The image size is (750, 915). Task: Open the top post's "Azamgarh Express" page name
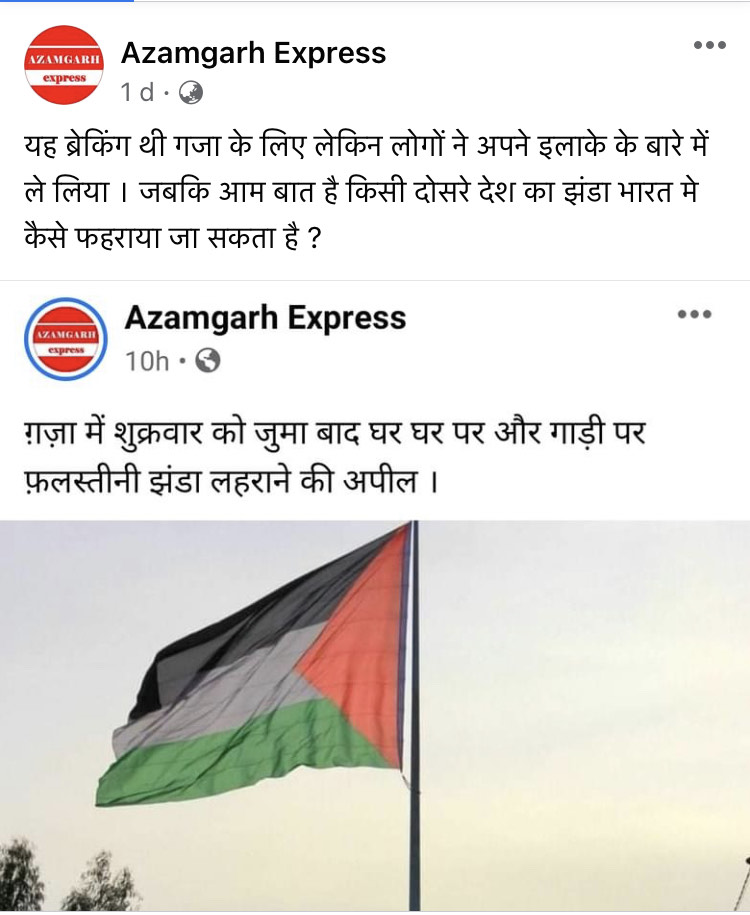point(253,53)
